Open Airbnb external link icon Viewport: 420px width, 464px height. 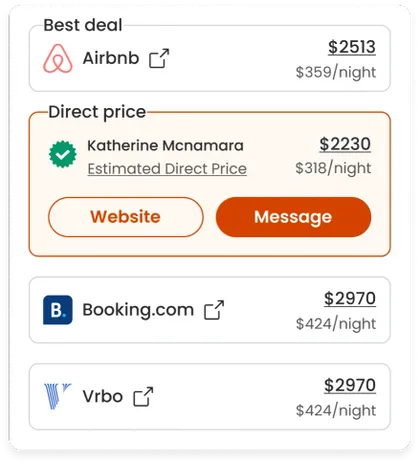[159, 58]
